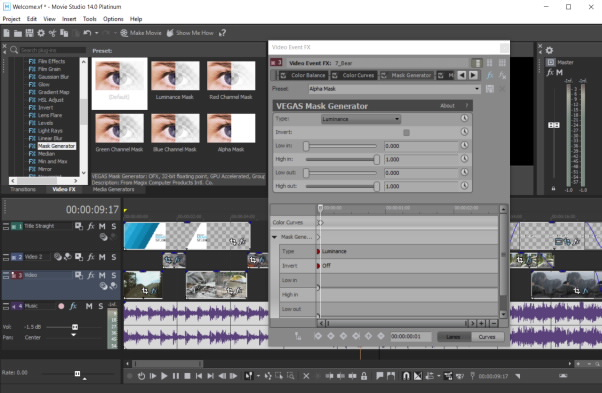602x393 pixels.
Task: Open project properties gear icon
Action: 41,33
